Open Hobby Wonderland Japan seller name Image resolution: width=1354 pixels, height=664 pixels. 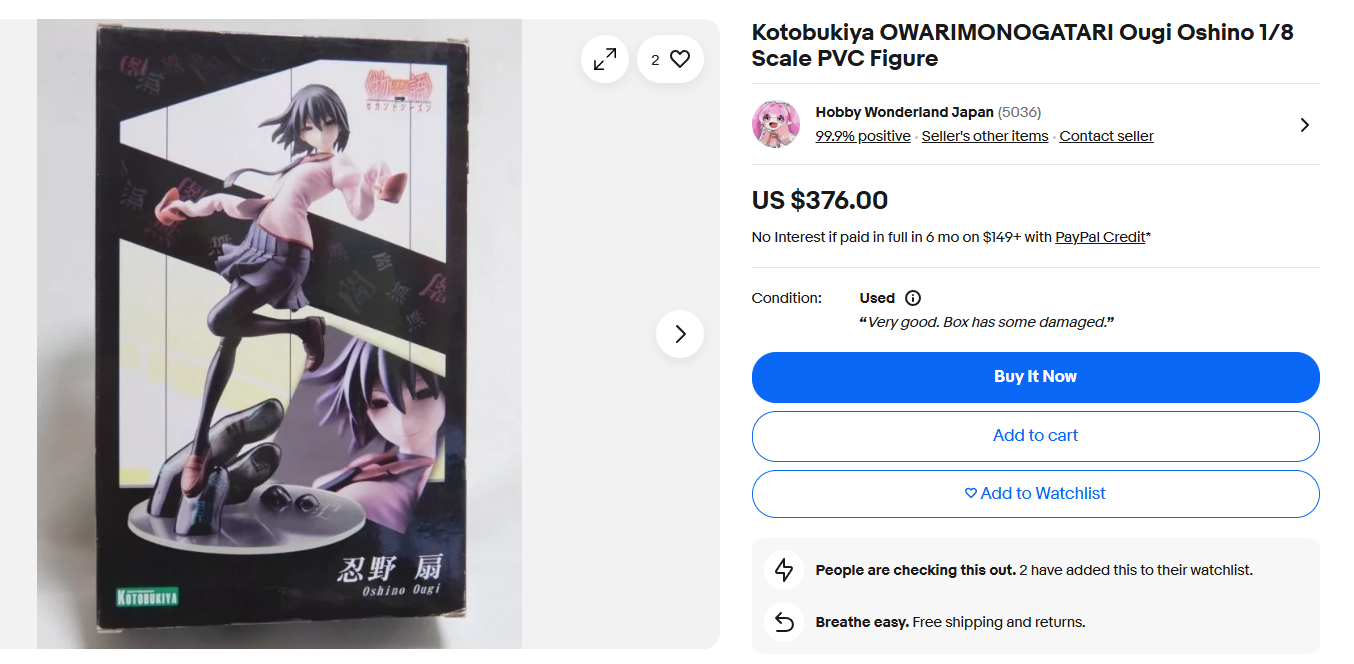click(x=905, y=112)
